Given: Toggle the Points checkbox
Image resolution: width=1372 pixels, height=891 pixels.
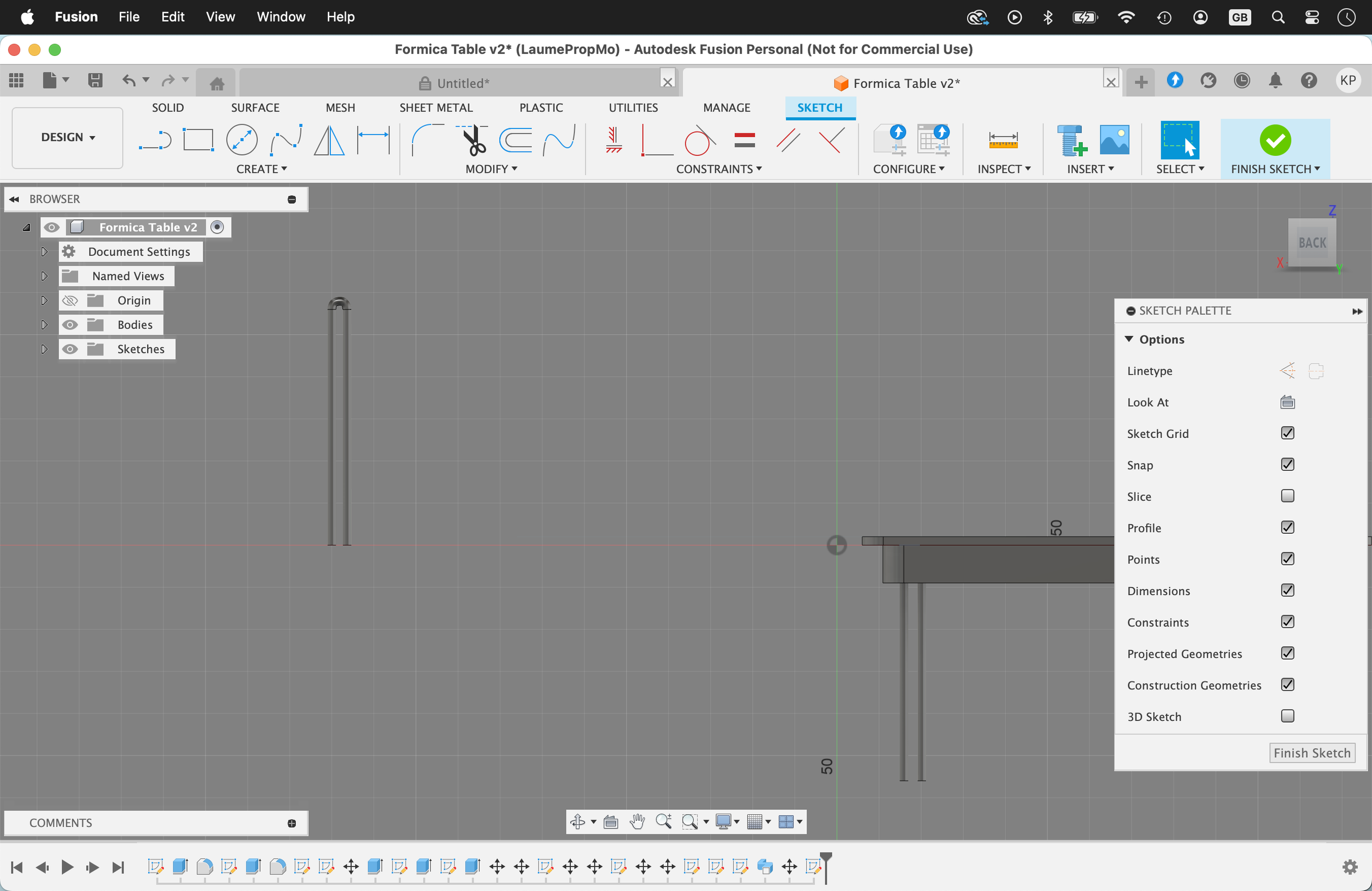Looking at the screenshot, I should pos(1287,559).
